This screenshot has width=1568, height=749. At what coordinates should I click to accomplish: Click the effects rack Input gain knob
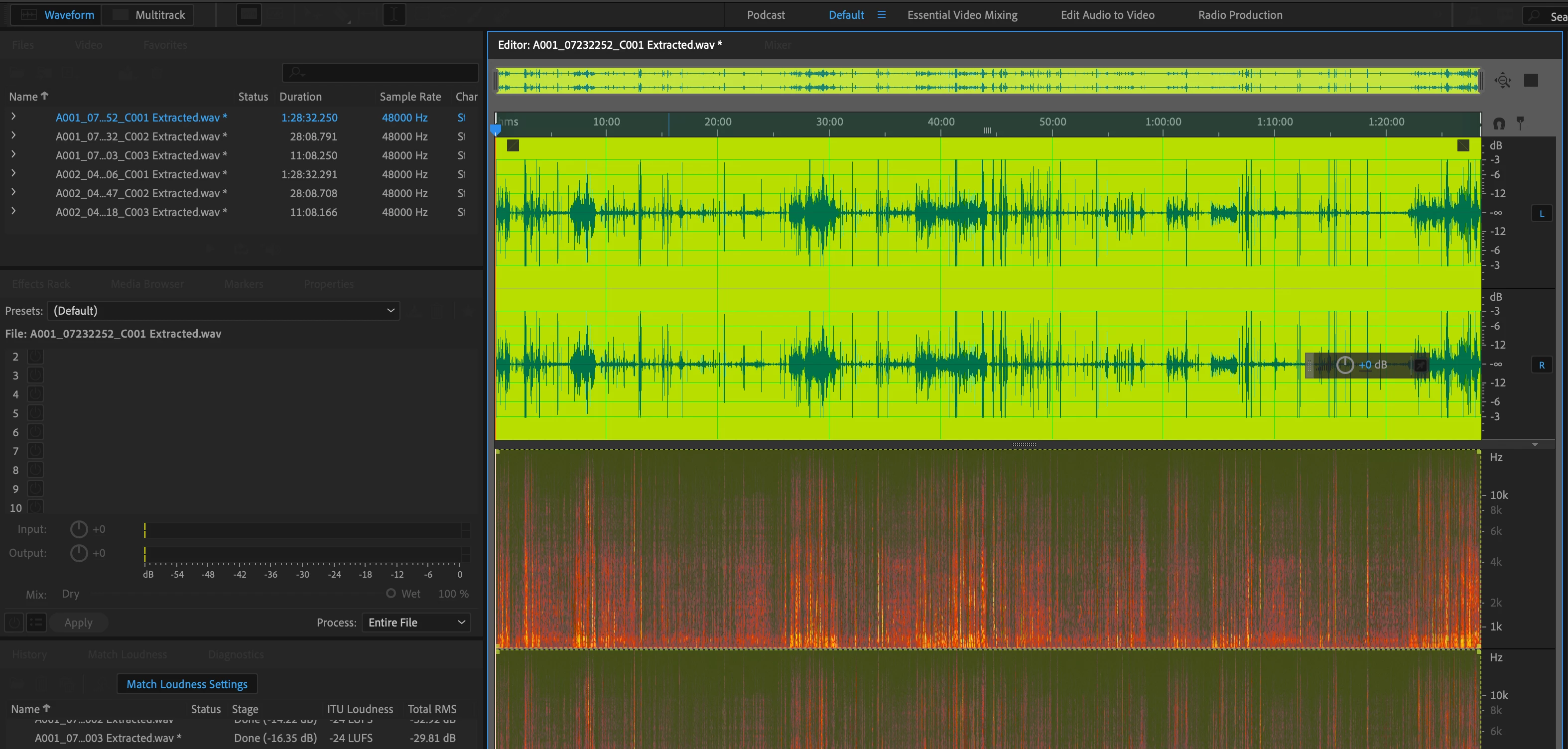click(x=79, y=529)
